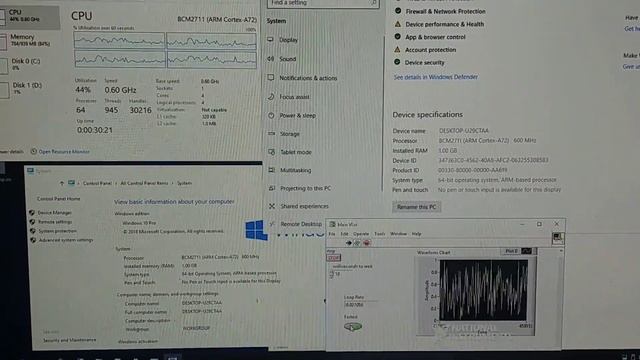Open the Edit menu in LabVIEW
Screen dimensions: 640x360
344,234
